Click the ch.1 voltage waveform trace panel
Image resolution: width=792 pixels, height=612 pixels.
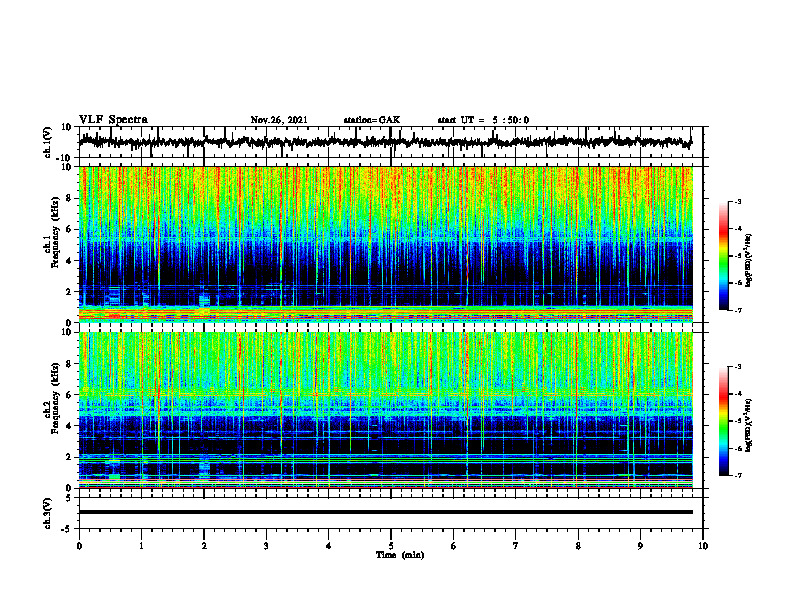tap(390, 142)
